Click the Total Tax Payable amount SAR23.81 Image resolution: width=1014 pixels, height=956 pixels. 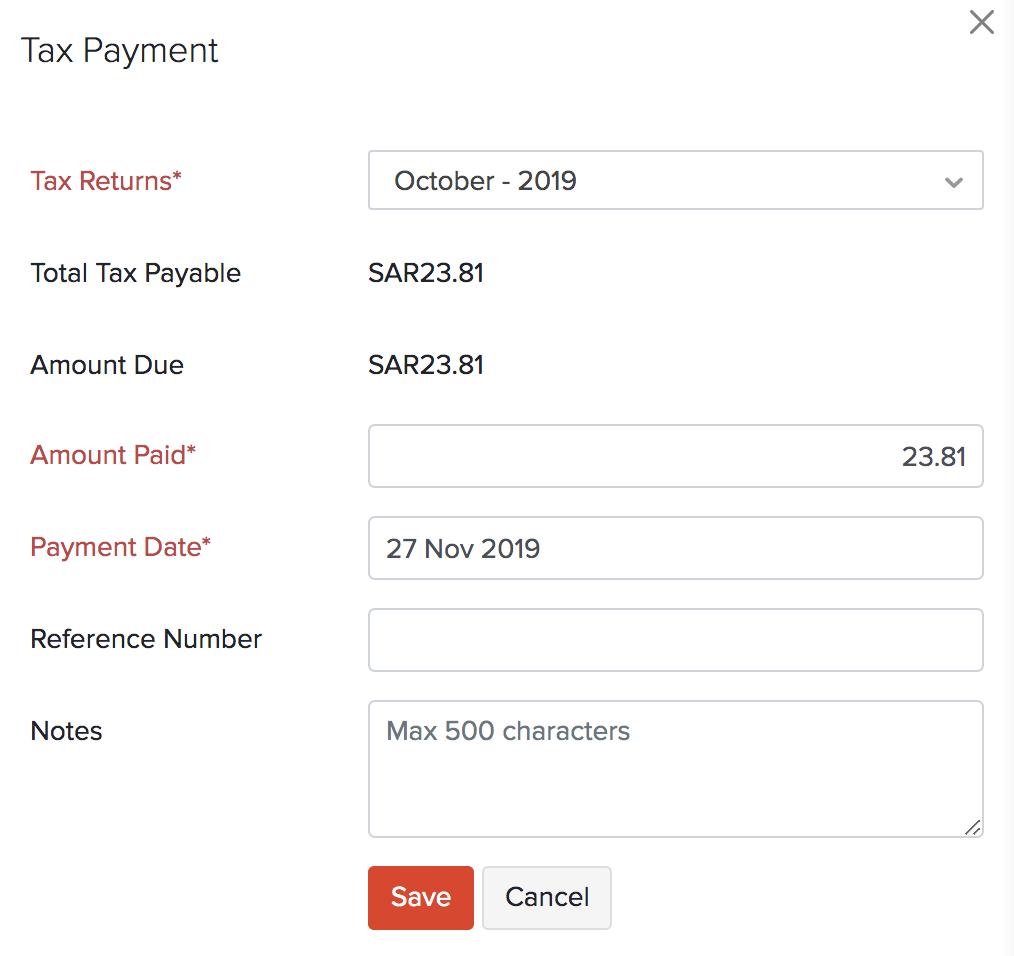click(x=426, y=272)
